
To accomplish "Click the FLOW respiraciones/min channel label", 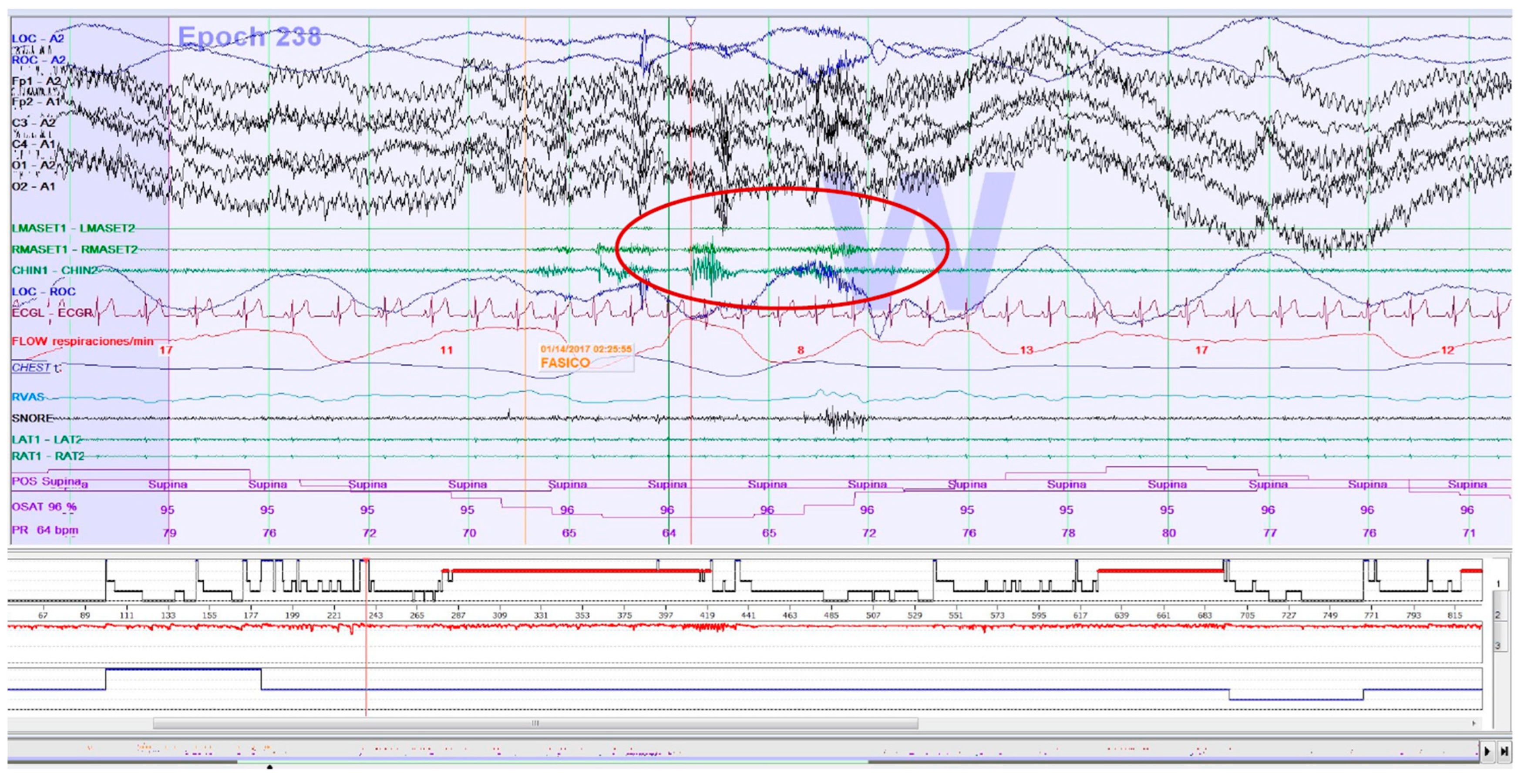I will click(x=82, y=341).
